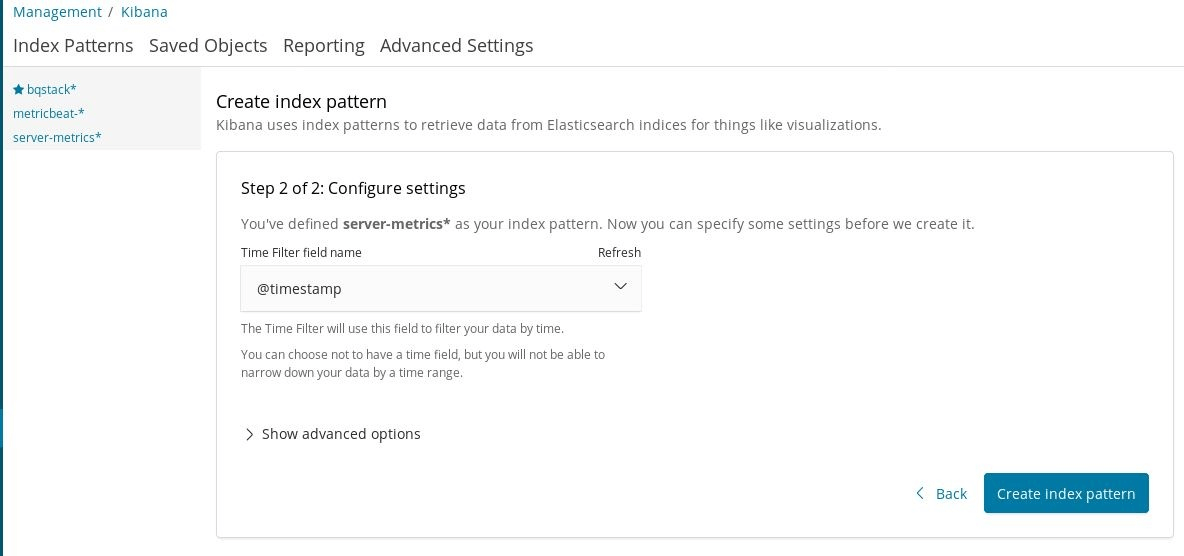Open the Time Filter field name dropdown
Viewport: 1184px width, 556px height.
(x=440, y=288)
